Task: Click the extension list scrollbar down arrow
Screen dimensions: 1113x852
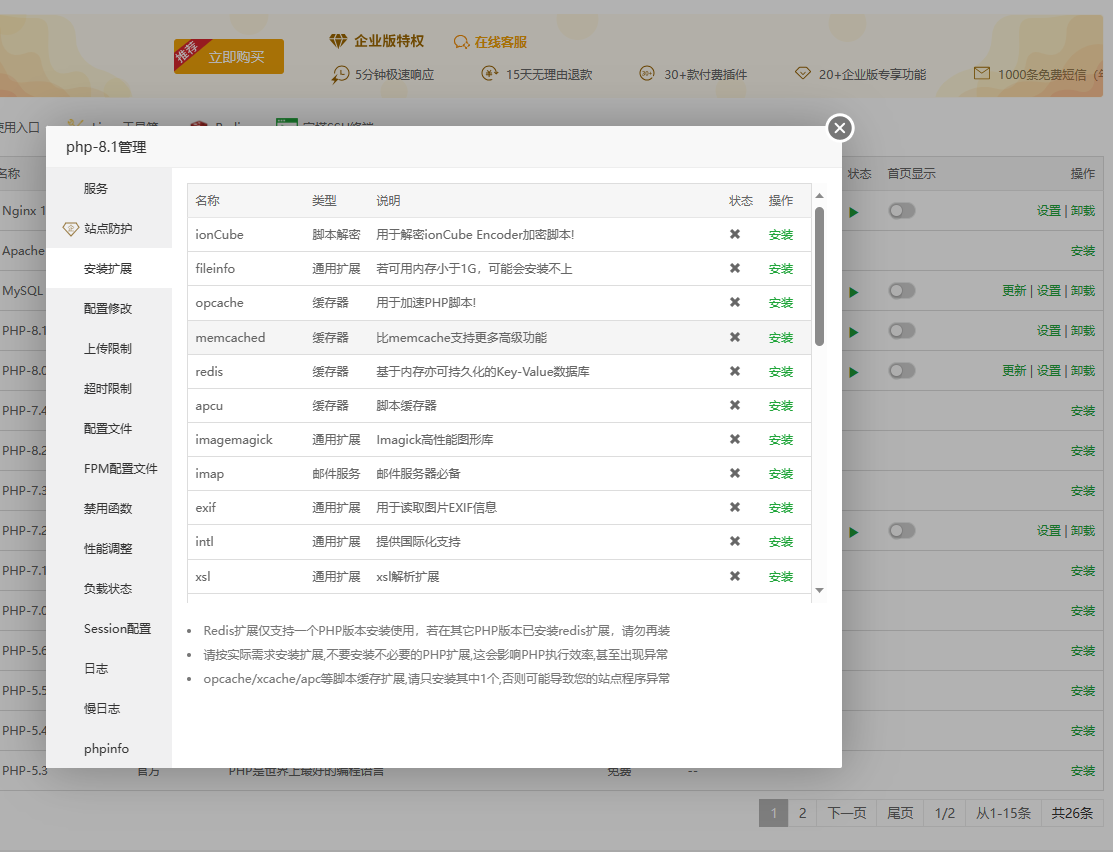Action: [x=819, y=590]
